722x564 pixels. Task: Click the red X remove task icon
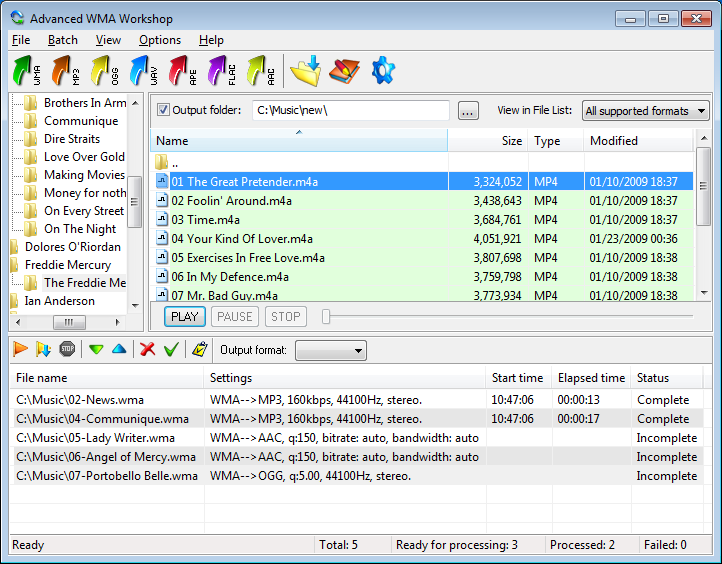tap(147, 349)
